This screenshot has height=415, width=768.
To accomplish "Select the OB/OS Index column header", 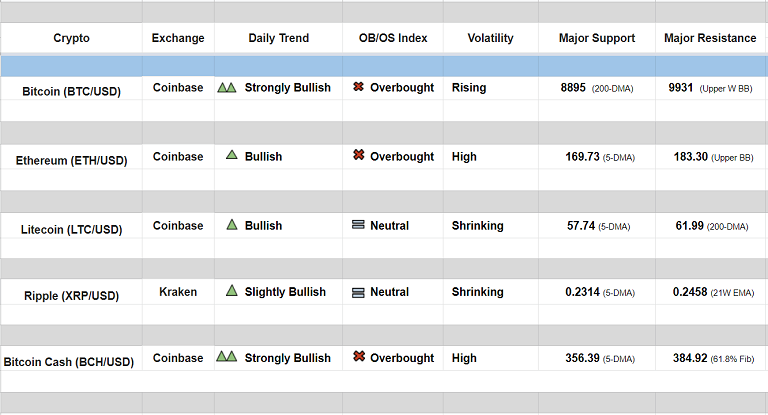I will click(393, 39).
